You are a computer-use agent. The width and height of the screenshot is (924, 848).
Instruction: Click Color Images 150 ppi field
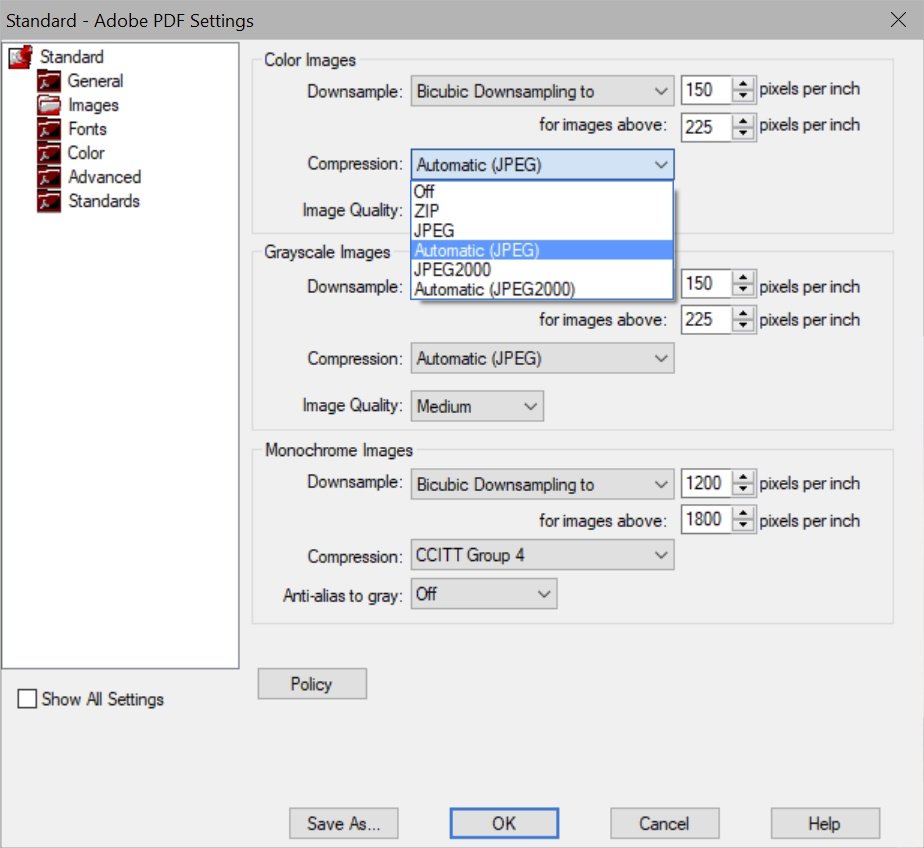click(706, 90)
